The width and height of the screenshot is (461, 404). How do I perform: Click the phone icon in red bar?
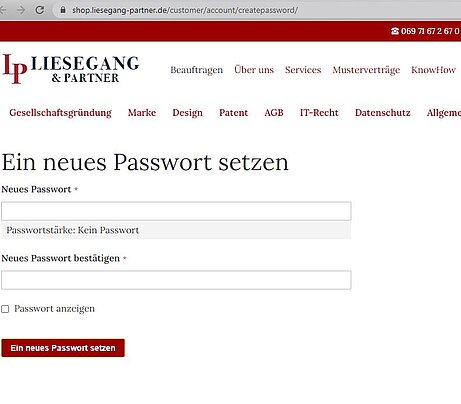coord(395,31)
